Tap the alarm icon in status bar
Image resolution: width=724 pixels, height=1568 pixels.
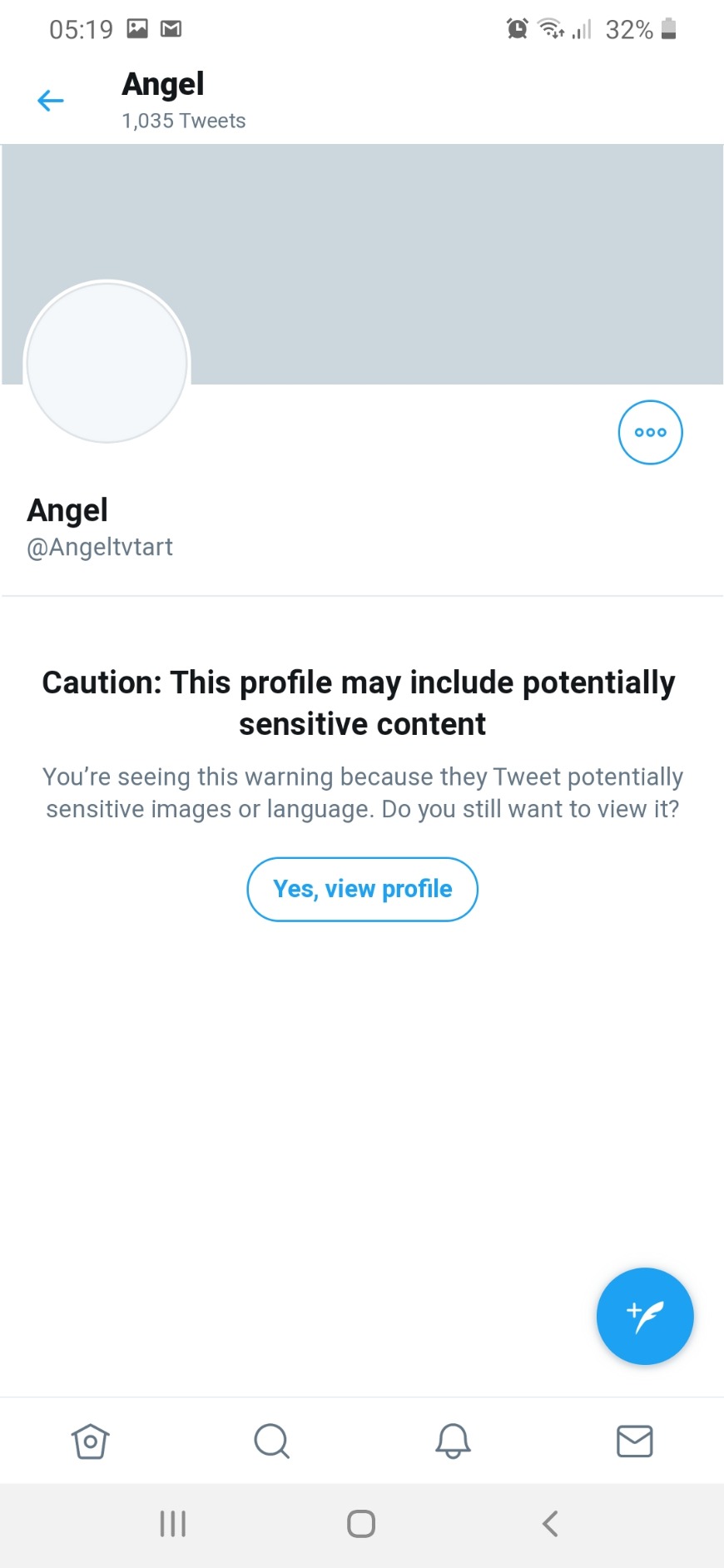[x=517, y=29]
